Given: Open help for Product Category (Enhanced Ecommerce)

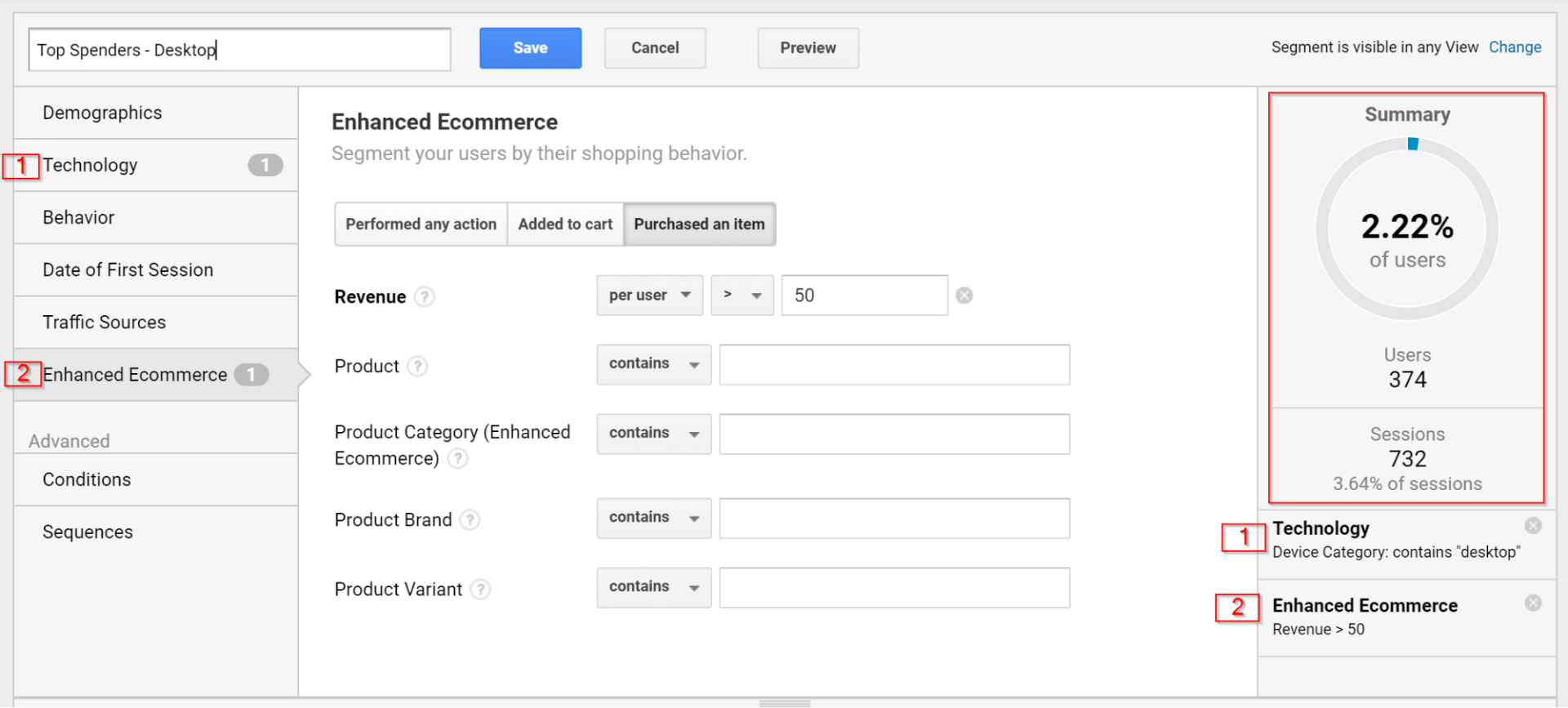Looking at the screenshot, I should pos(458,458).
